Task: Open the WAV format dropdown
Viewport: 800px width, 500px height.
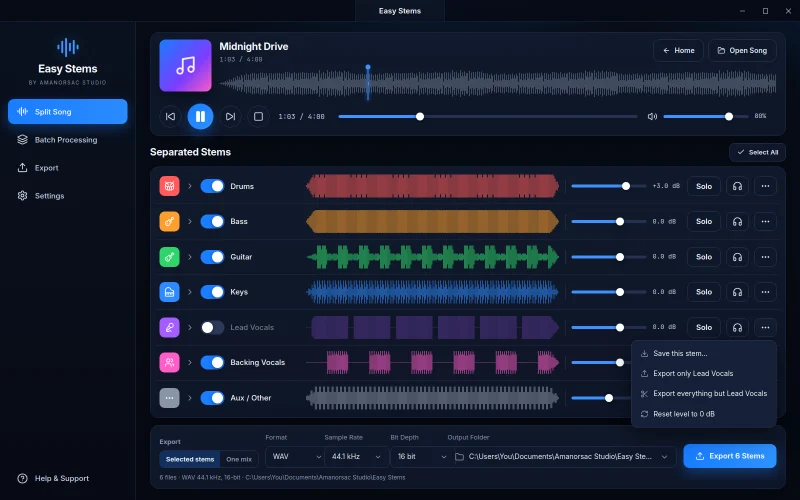Action: [x=294, y=457]
